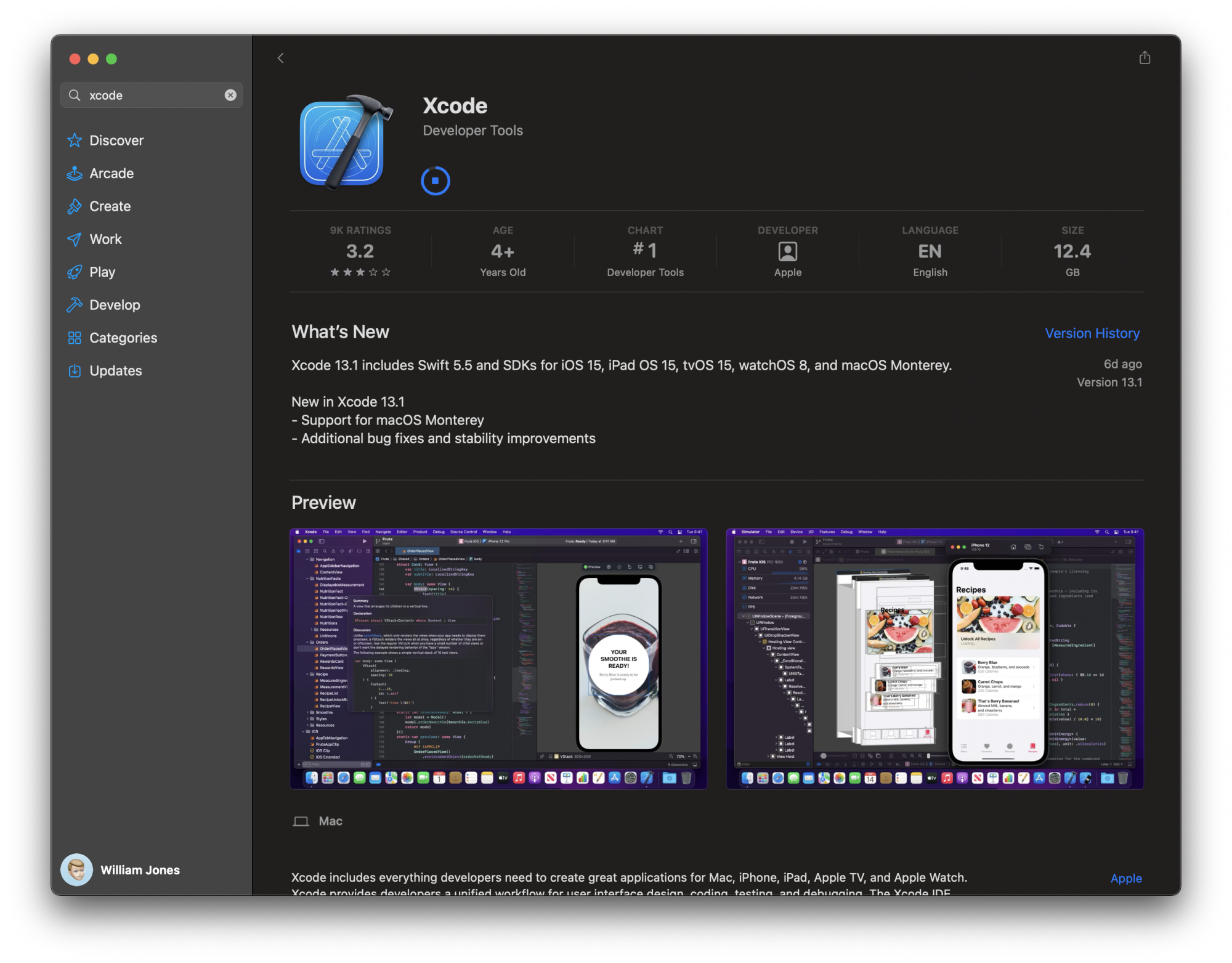1232x963 pixels.
Task: Click the back navigation chevron
Action: [280, 58]
